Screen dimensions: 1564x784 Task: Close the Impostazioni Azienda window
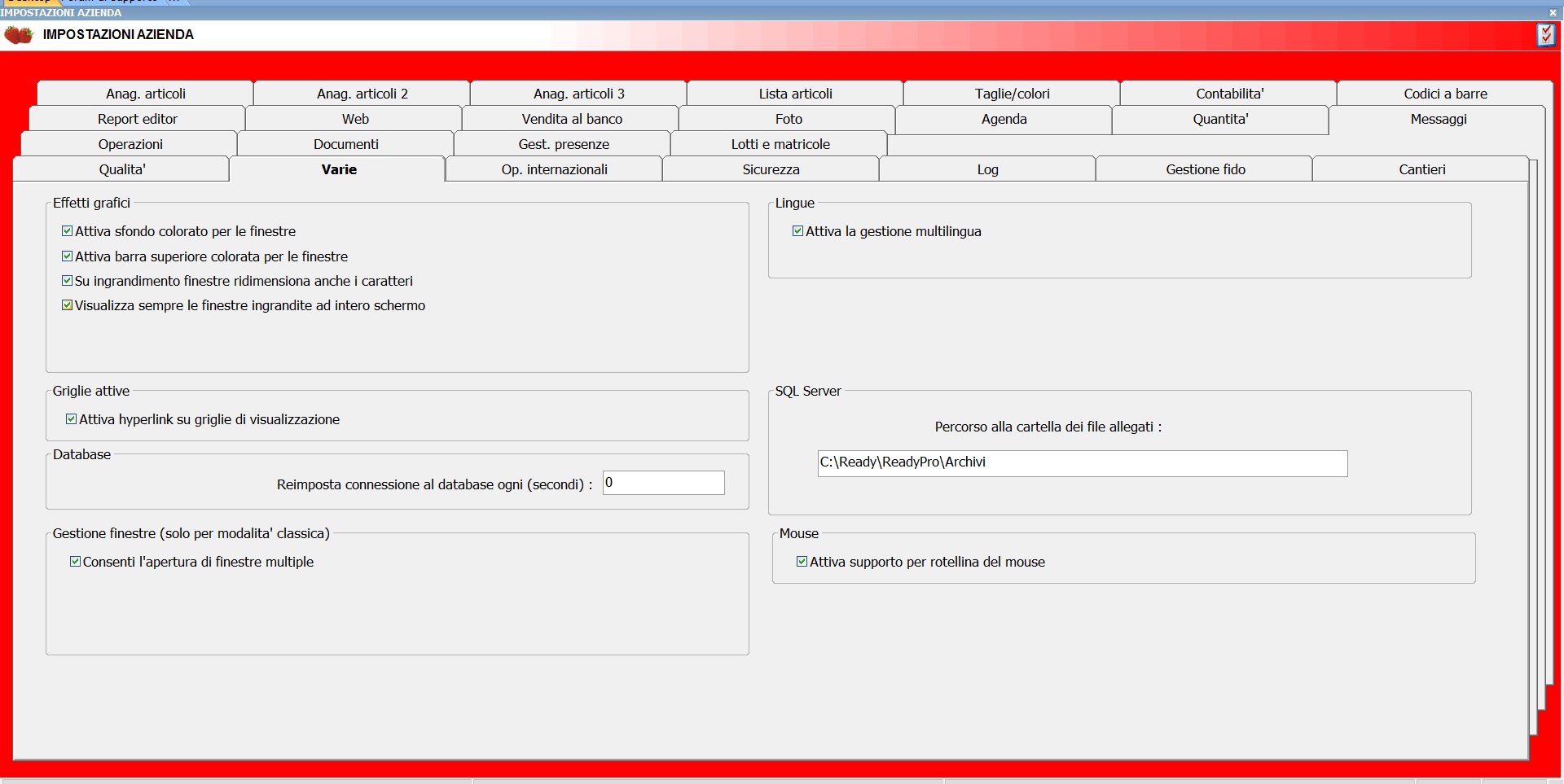coord(1553,12)
